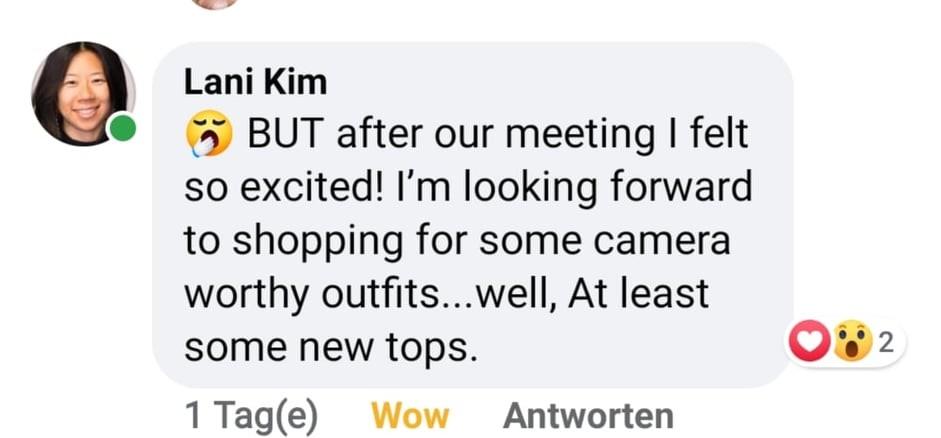The width and height of the screenshot is (941, 438).
Task: Click the 1 Tag(e) timestamp
Action: tap(251, 416)
